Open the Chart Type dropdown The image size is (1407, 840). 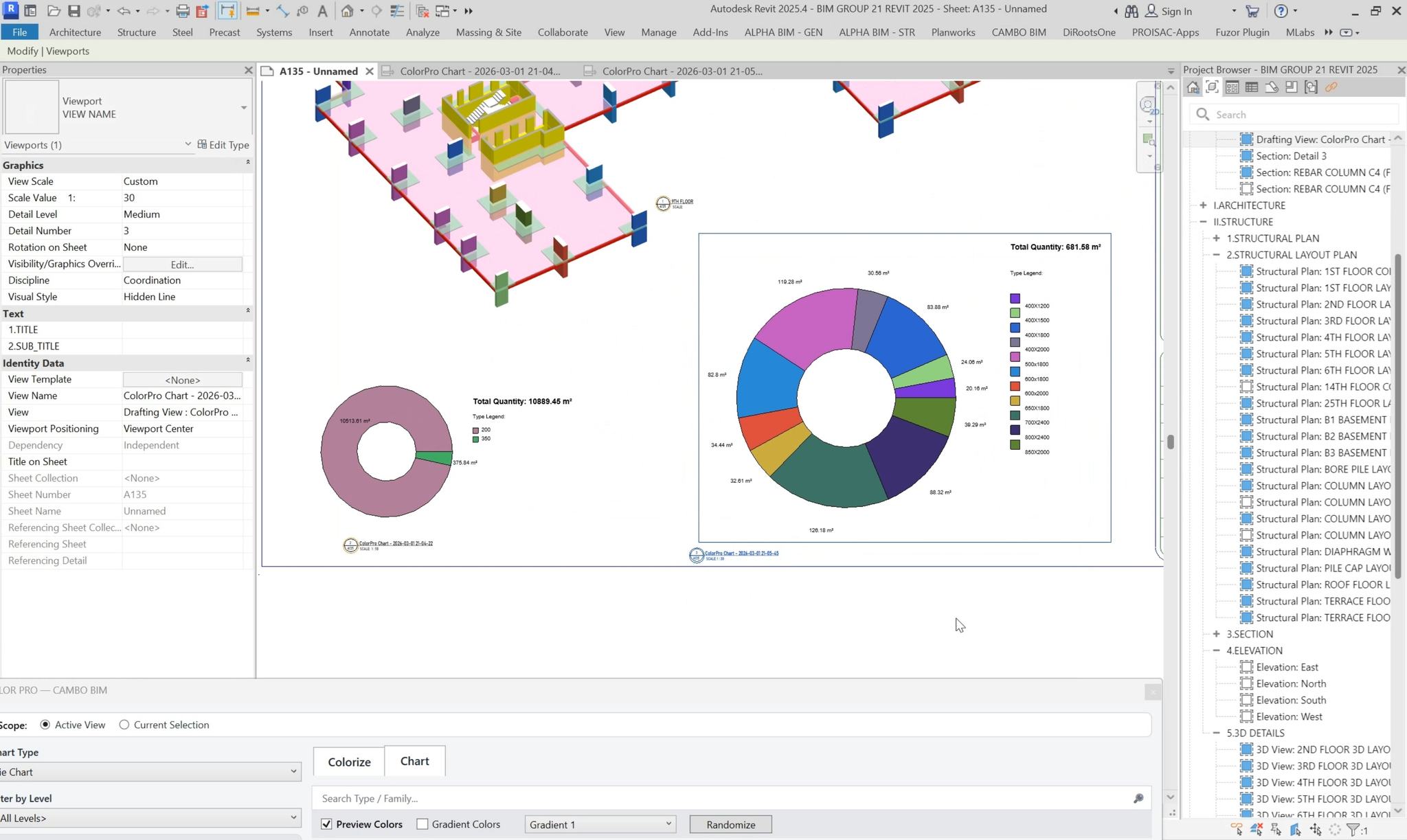coord(149,772)
